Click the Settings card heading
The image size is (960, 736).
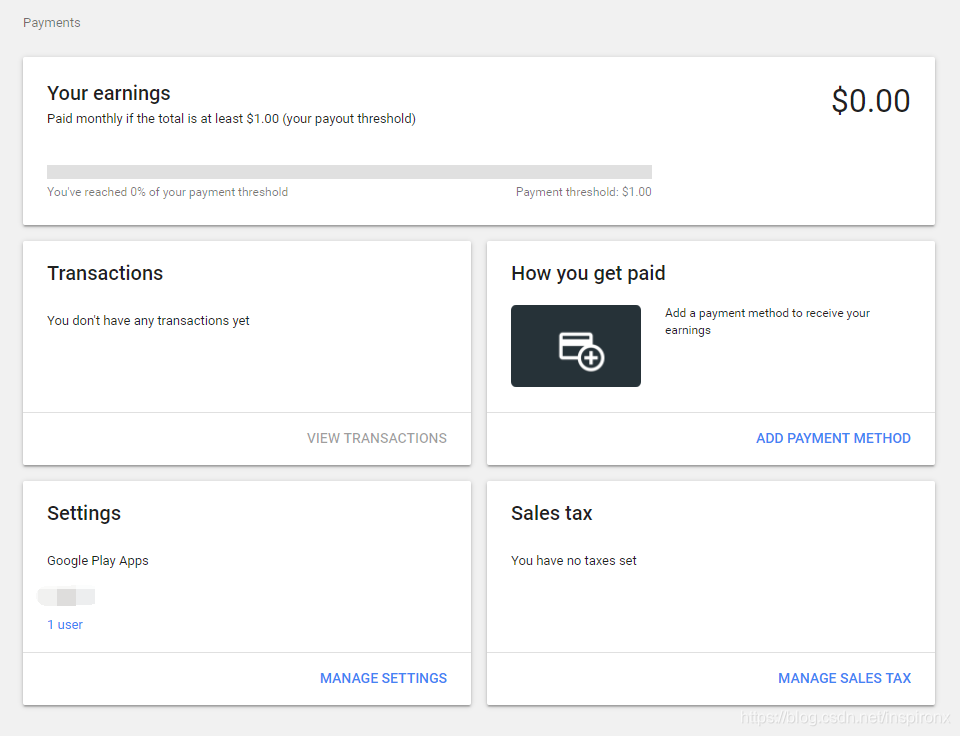84,513
